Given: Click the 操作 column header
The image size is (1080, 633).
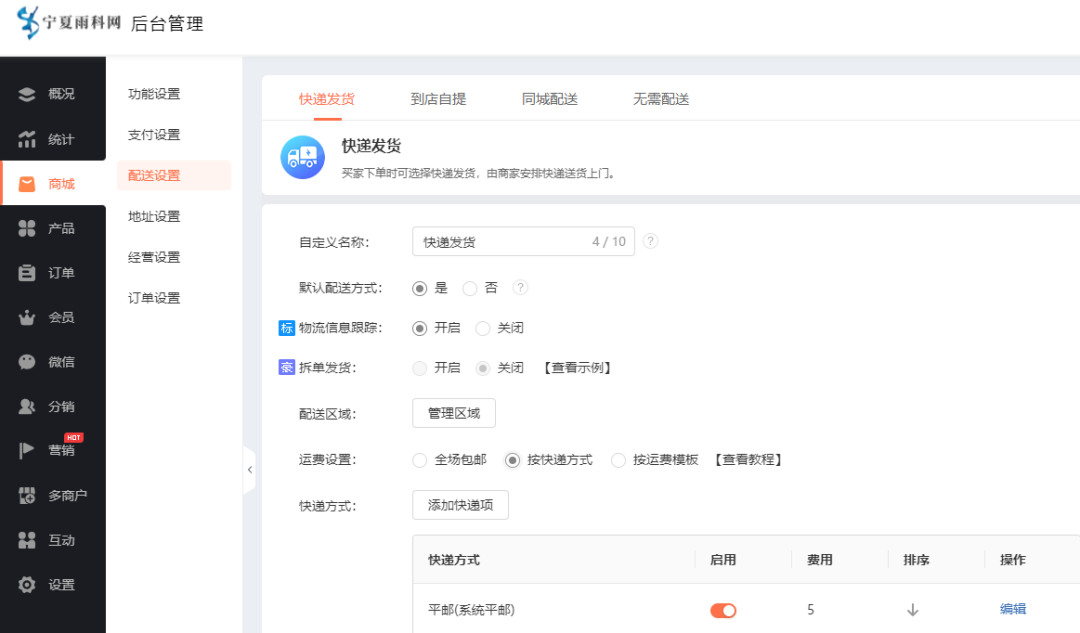Looking at the screenshot, I should (x=1013, y=560).
